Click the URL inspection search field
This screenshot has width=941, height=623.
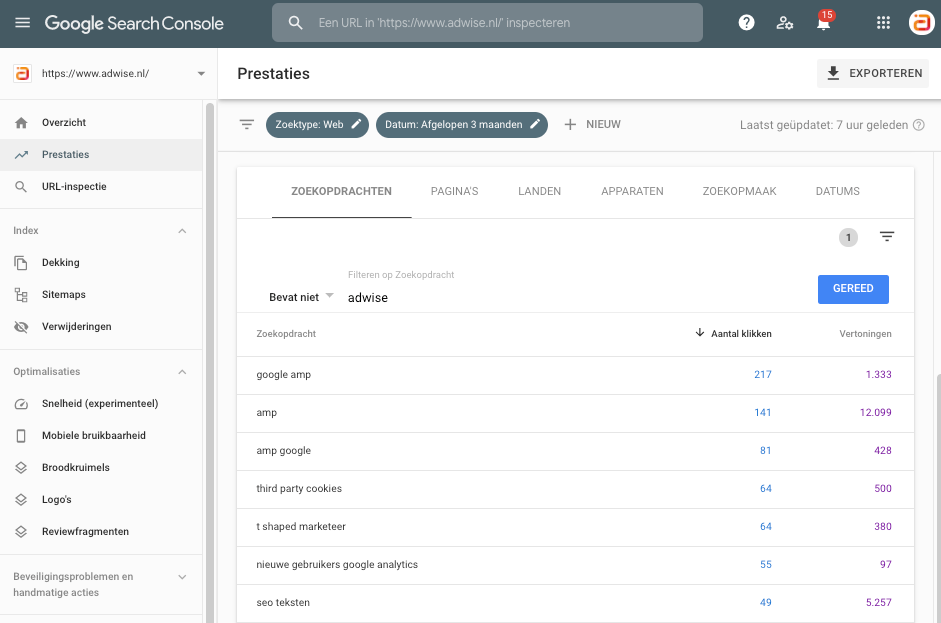click(x=487, y=23)
